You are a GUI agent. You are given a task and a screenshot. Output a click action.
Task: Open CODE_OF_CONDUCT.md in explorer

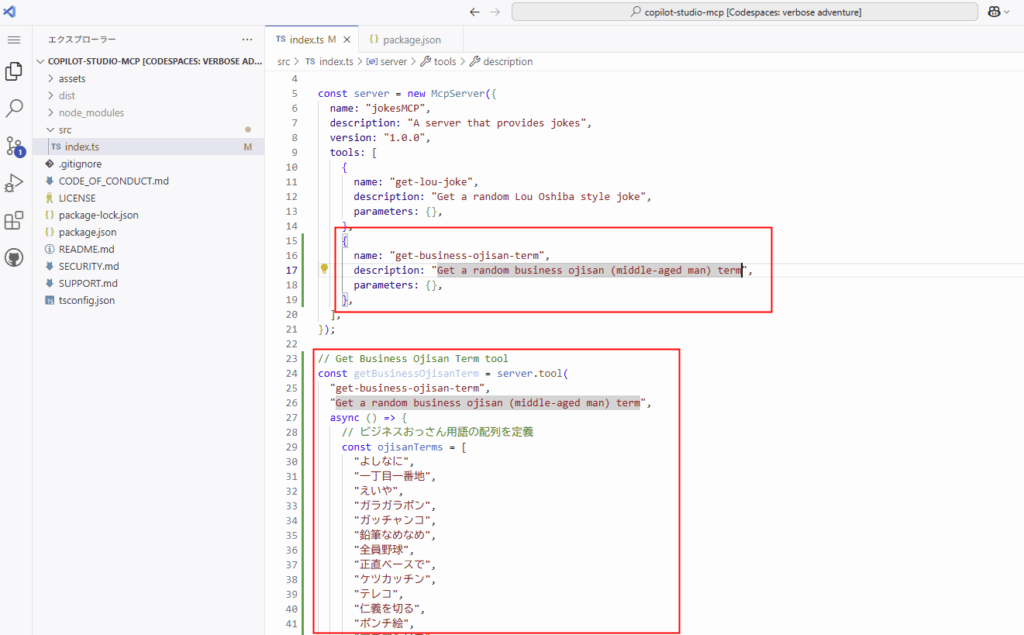149,181
